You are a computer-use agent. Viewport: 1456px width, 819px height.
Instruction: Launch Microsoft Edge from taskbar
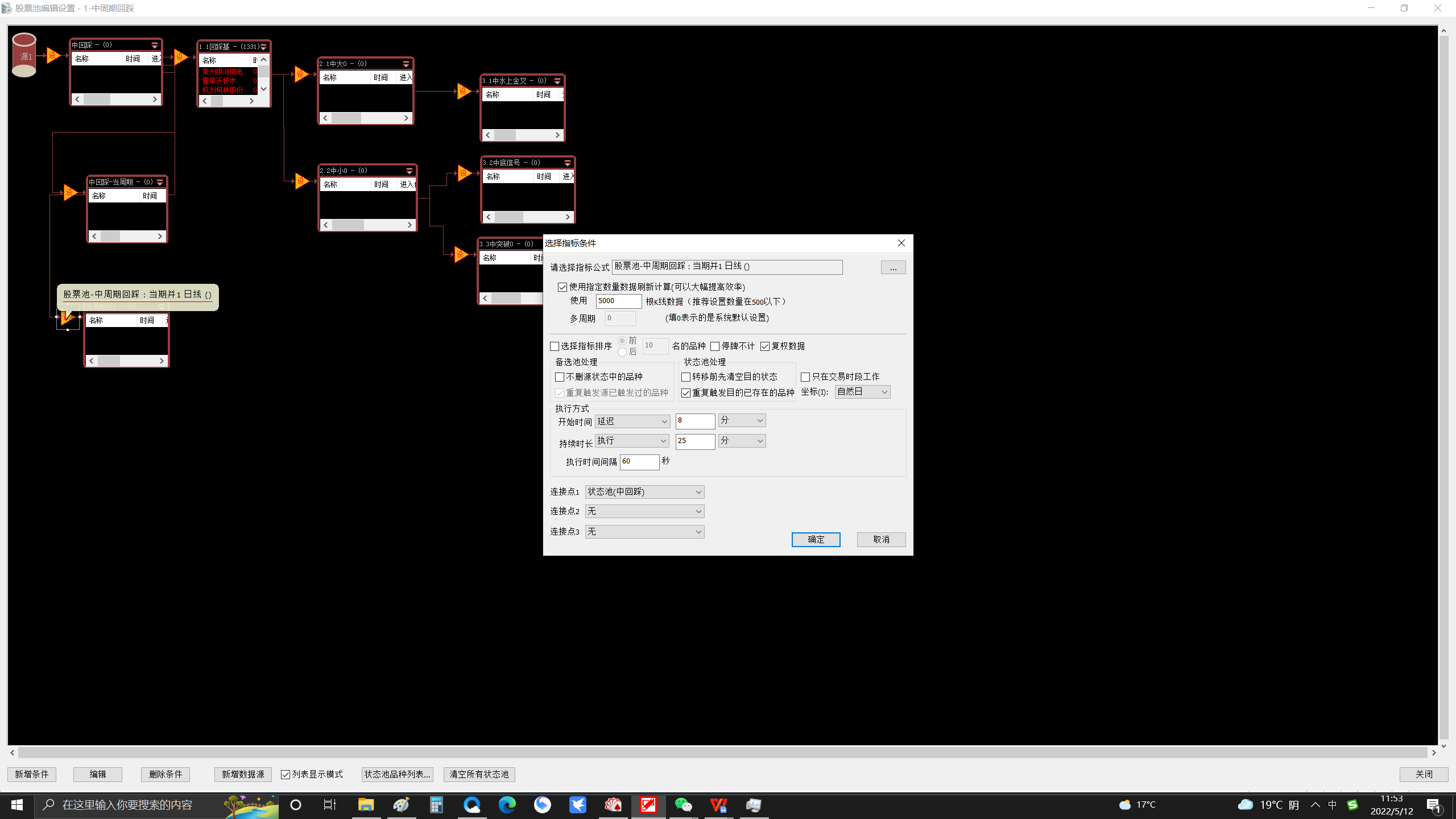coord(507,805)
